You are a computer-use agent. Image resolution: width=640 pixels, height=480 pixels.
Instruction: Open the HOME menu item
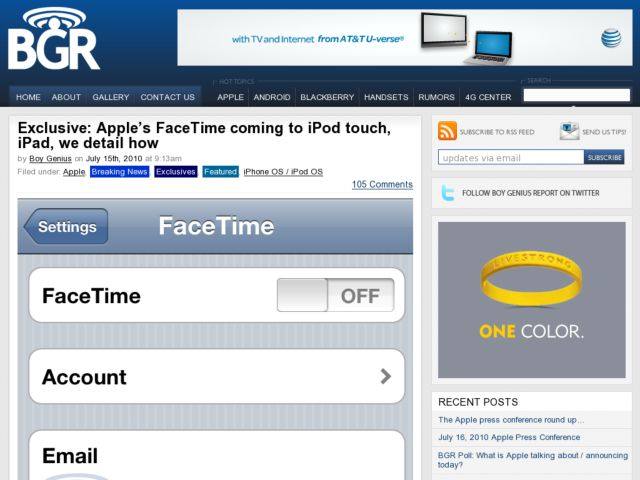click(28, 97)
